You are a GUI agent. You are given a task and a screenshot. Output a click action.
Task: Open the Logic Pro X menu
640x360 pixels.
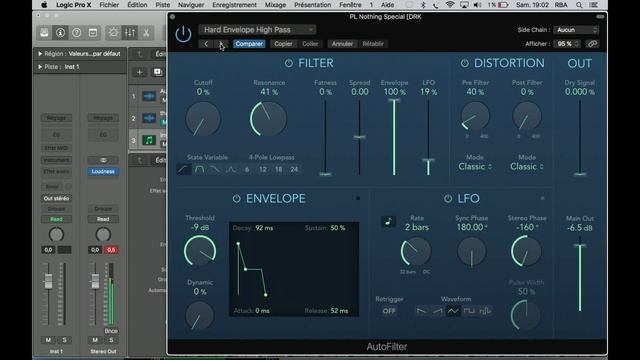pyautogui.click(x=73, y=5)
